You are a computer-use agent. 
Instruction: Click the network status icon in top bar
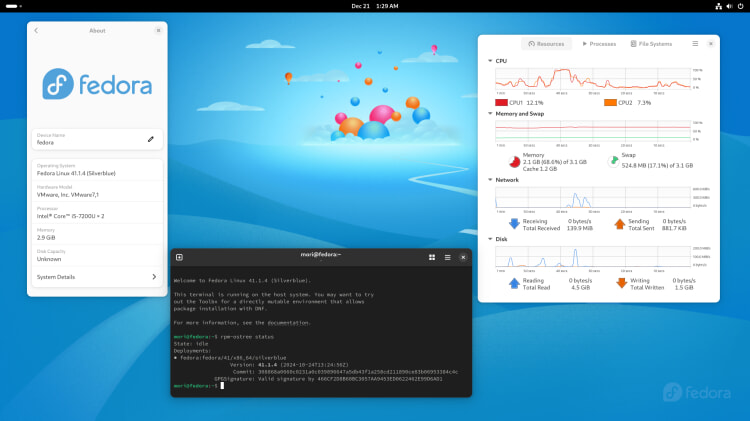(718, 6)
